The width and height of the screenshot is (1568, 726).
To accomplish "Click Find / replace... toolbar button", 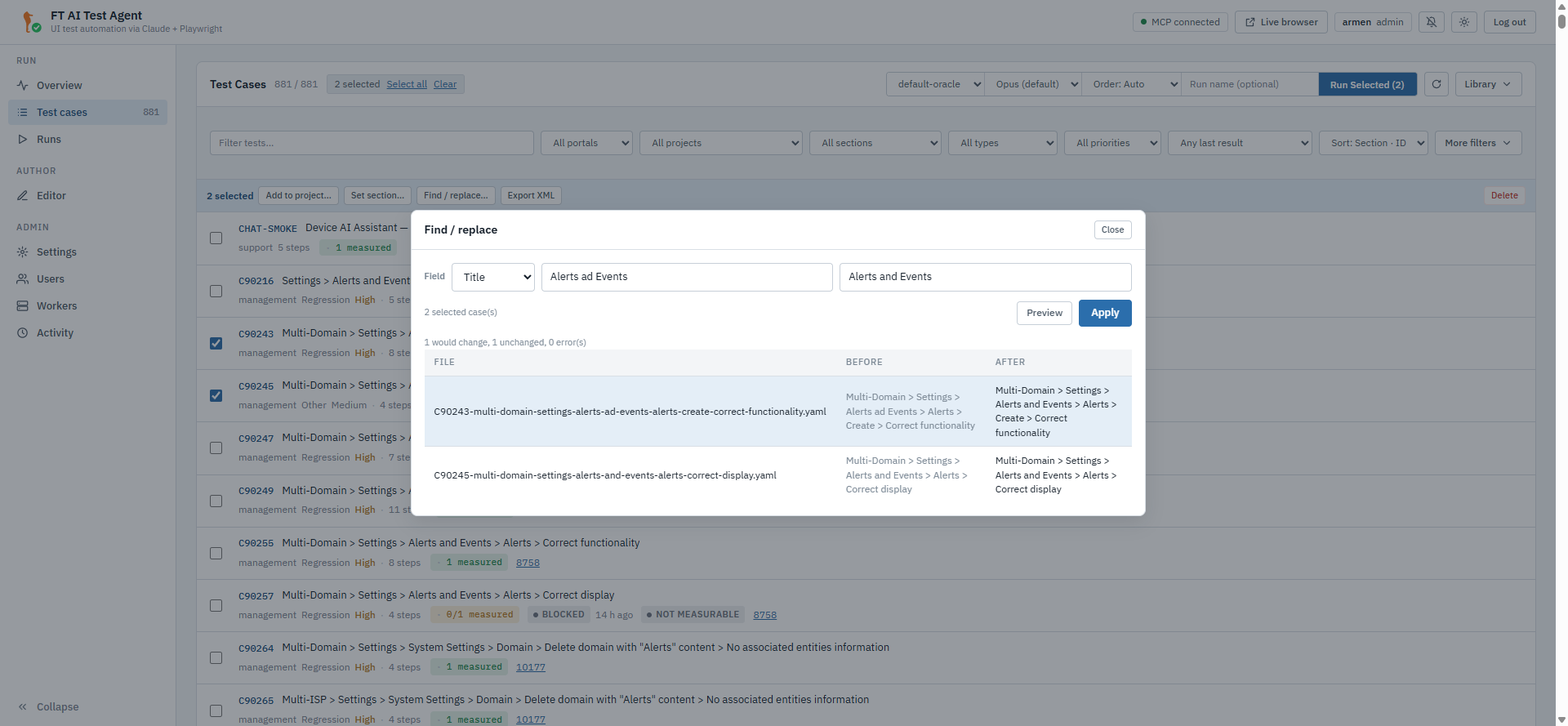I will [456, 196].
